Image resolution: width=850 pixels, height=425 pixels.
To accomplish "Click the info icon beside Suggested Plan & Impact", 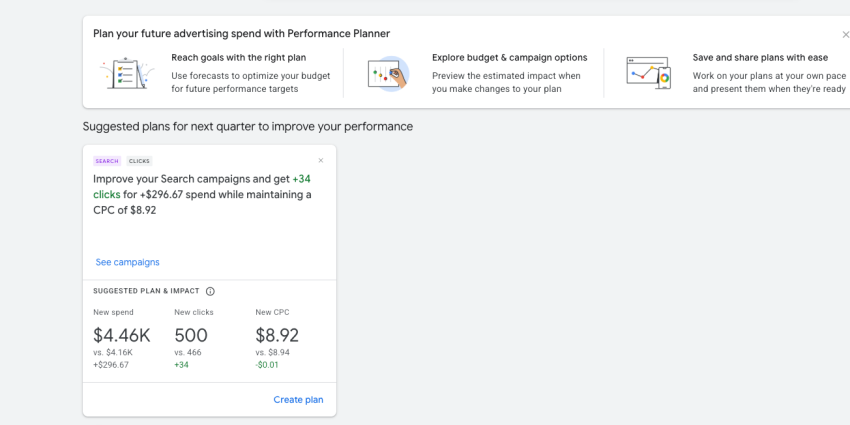I will click(x=210, y=291).
